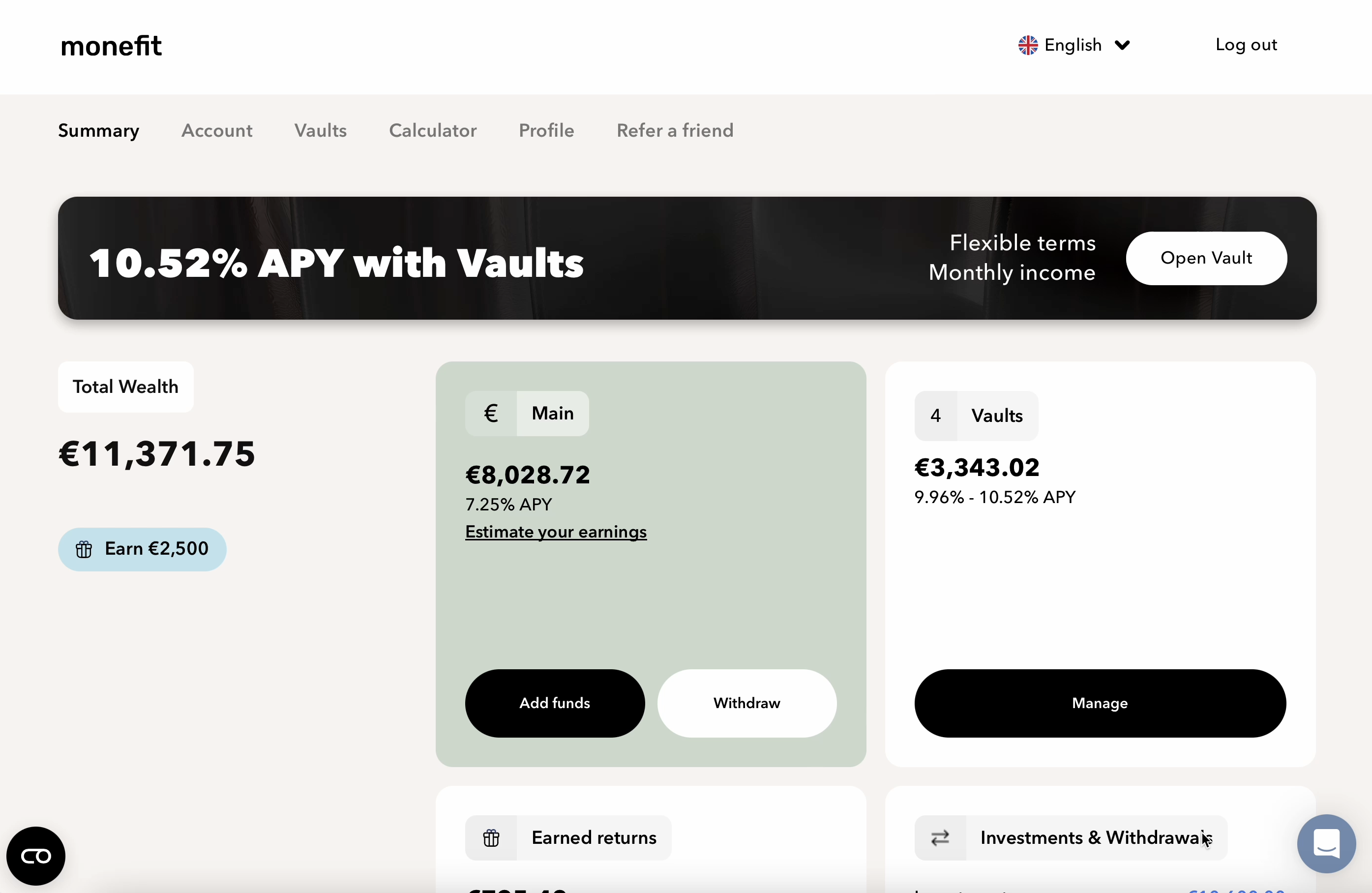1372x893 pixels.
Task: Click the accessibility glasses icon button
Action: pos(36,856)
